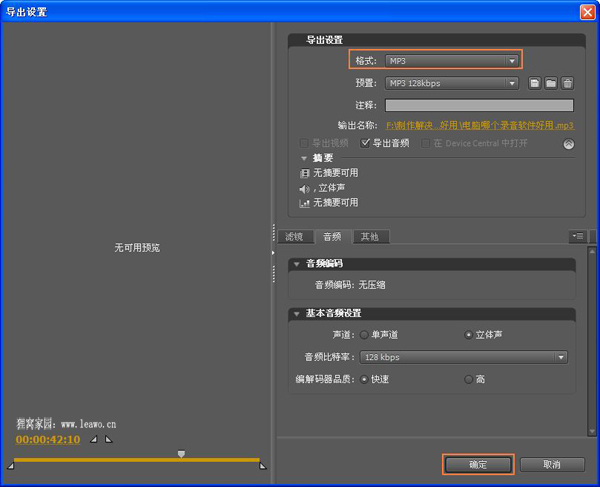
Task: Toggle the 导出视频 checkbox
Action: [304, 143]
